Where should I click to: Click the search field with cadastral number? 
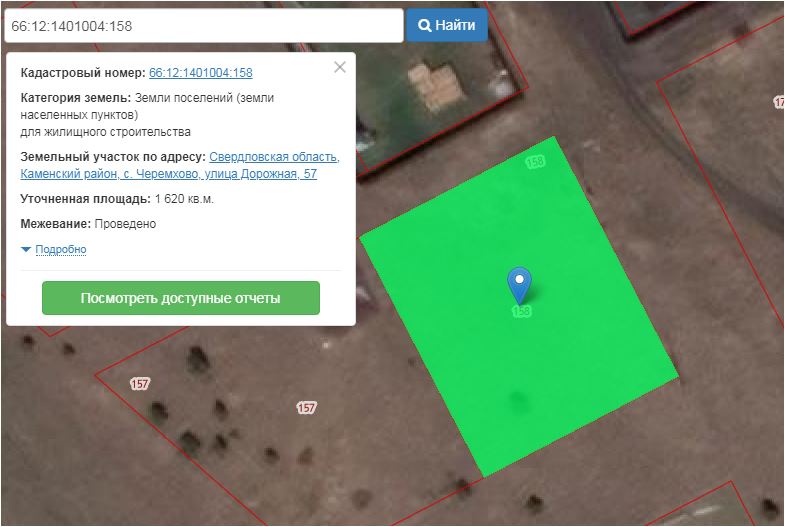204,26
